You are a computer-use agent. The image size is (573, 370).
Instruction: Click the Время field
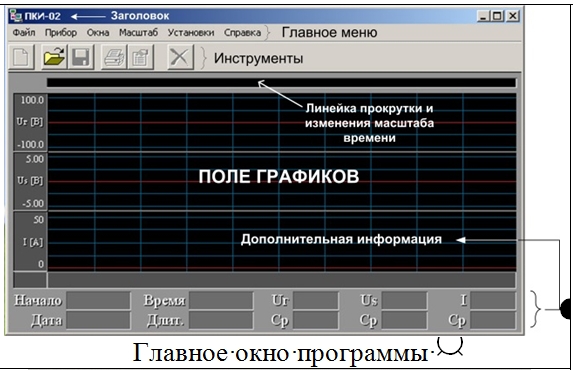[x=221, y=301]
